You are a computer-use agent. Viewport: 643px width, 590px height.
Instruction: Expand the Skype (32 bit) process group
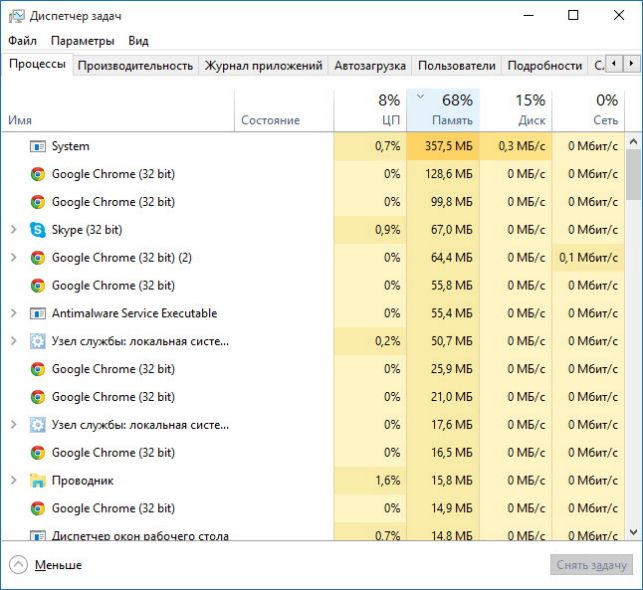coord(14,230)
